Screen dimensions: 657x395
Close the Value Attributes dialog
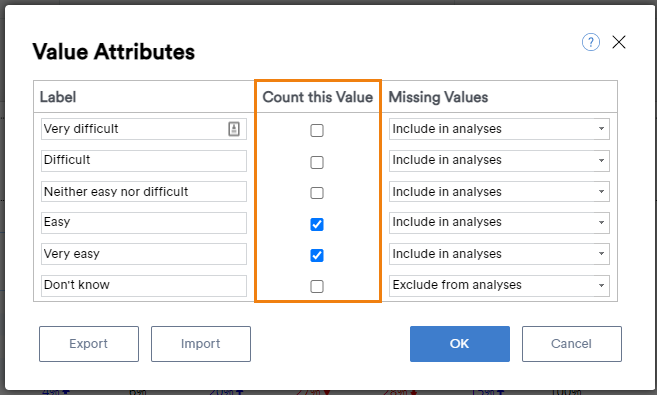tap(619, 42)
